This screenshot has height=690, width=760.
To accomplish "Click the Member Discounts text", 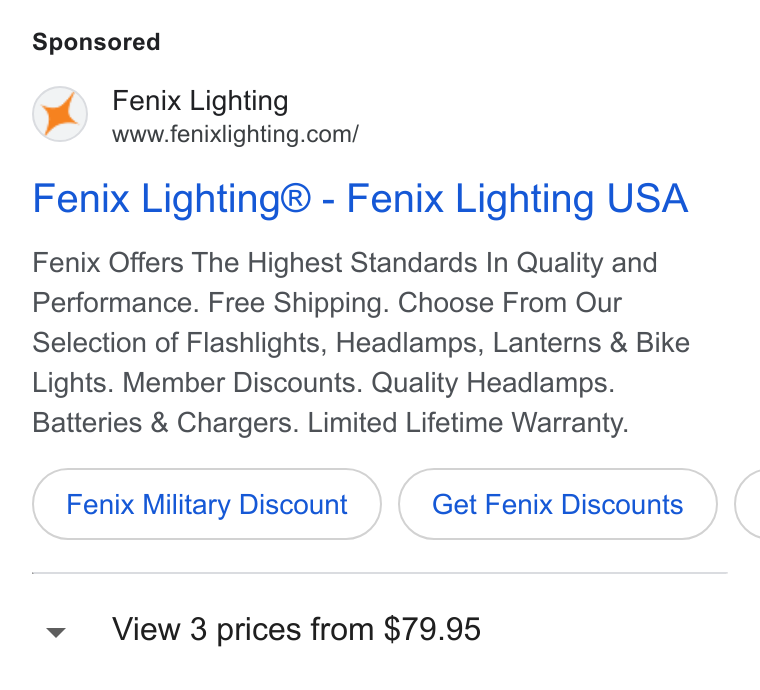I will [x=242, y=383].
